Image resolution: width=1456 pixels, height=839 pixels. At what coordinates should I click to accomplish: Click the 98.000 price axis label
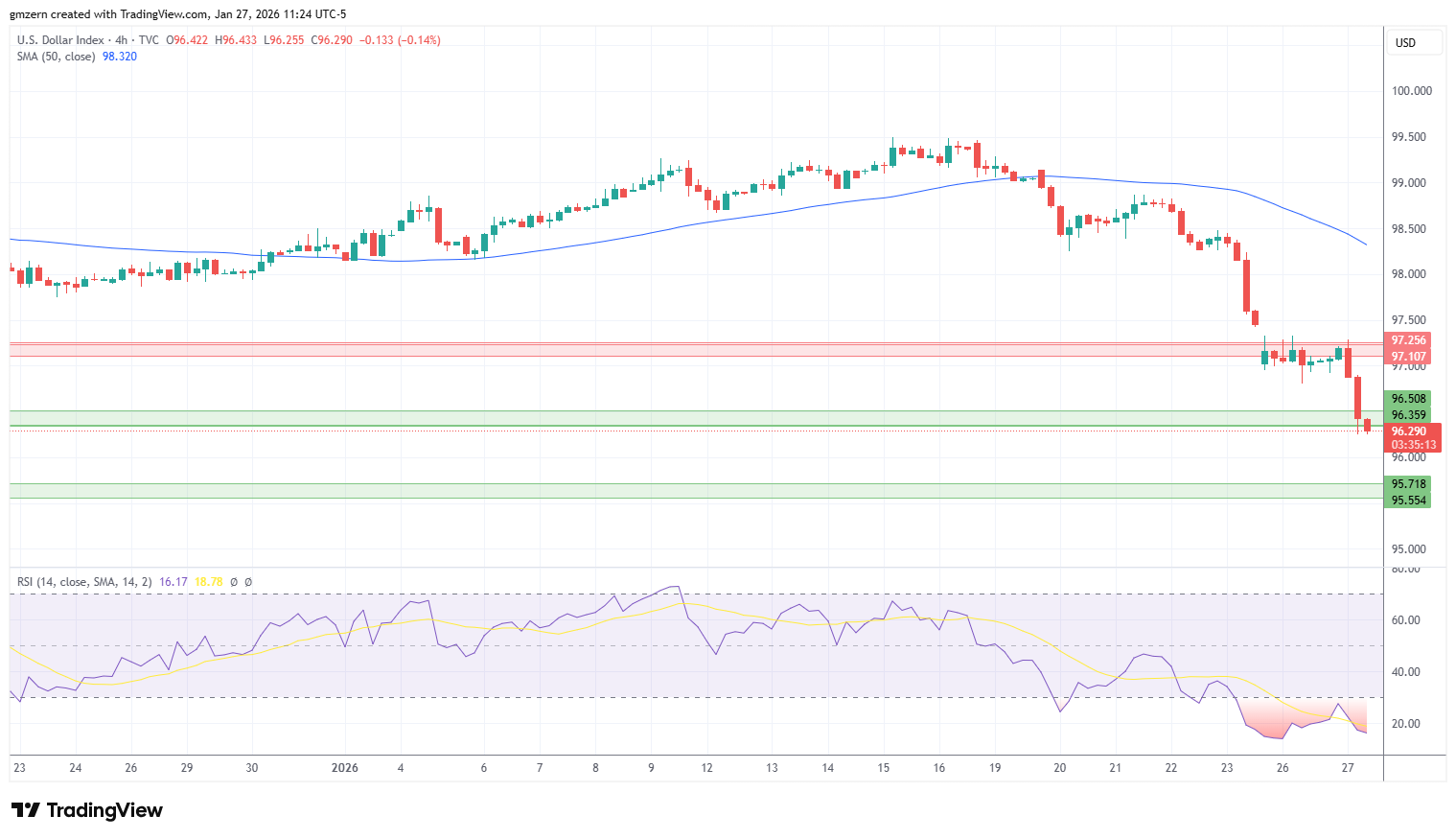click(x=1409, y=274)
